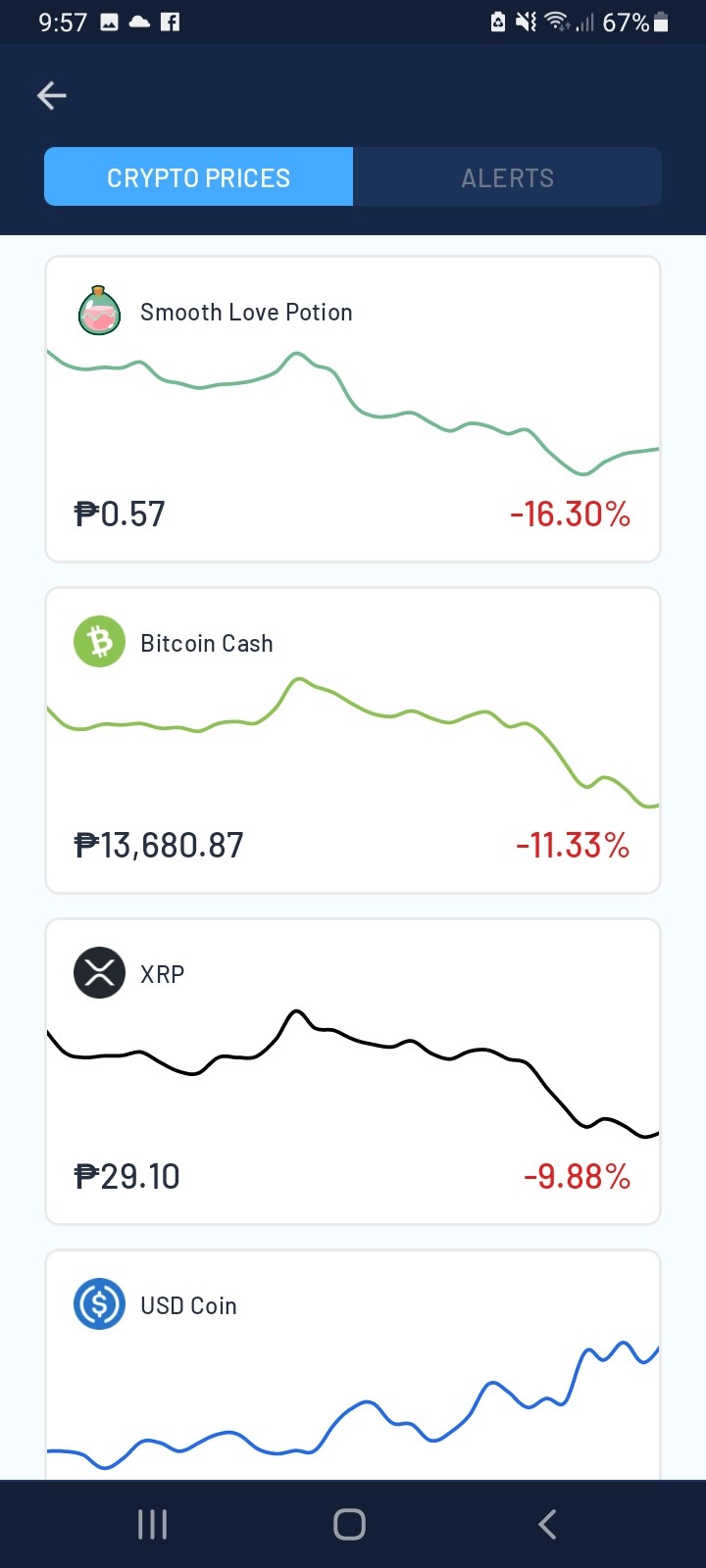The image size is (706, 1568).
Task: Tap the battery indicator in status bar
Action: pyautogui.click(x=661, y=22)
